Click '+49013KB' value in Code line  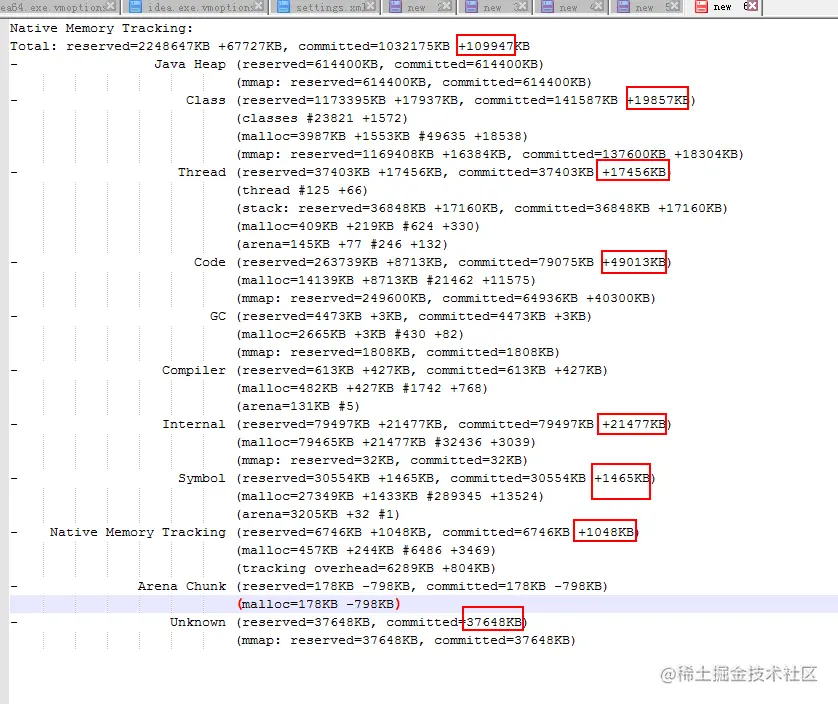[x=634, y=262]
